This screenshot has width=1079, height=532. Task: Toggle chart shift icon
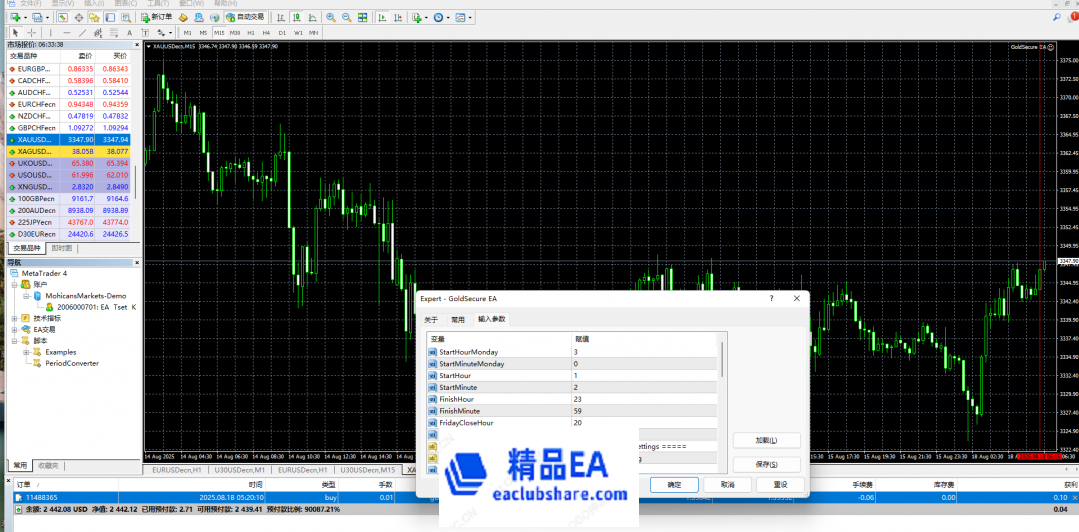397,17
